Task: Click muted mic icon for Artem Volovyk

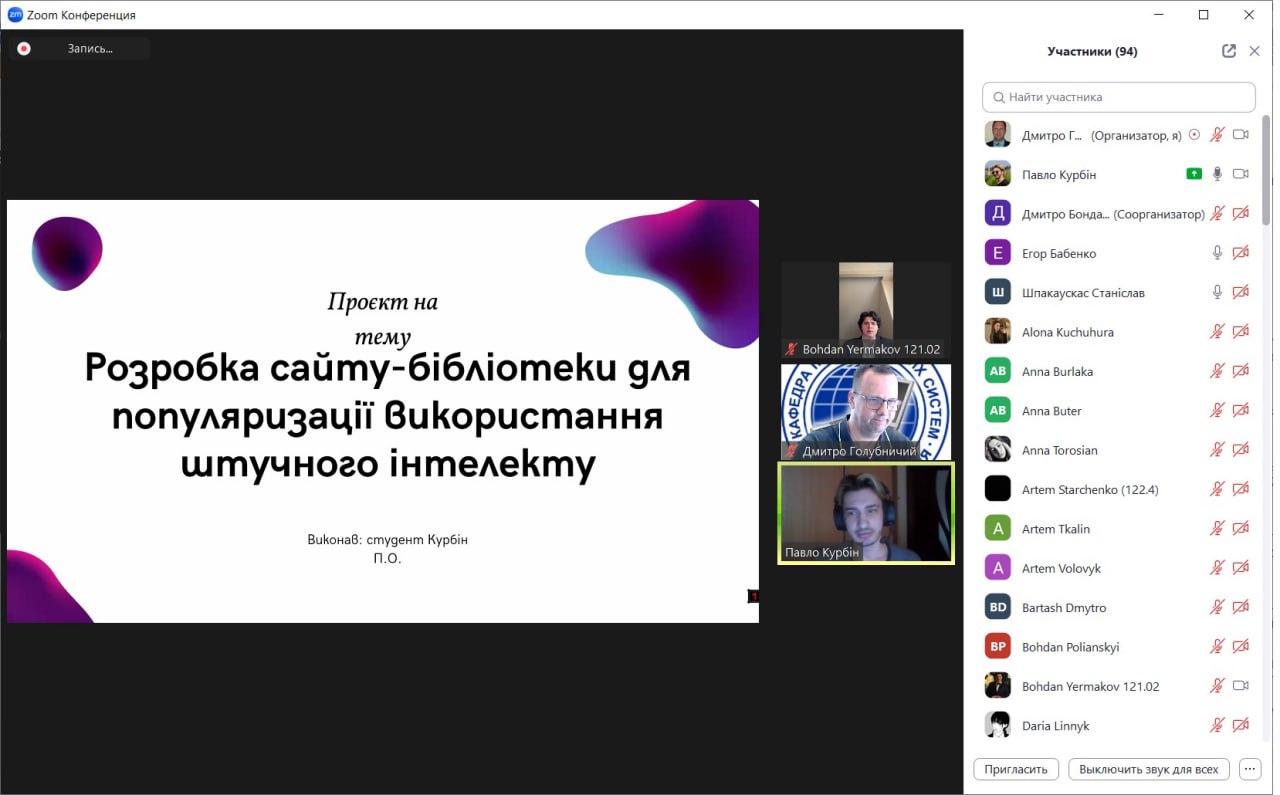Action: coord(1217,568)
